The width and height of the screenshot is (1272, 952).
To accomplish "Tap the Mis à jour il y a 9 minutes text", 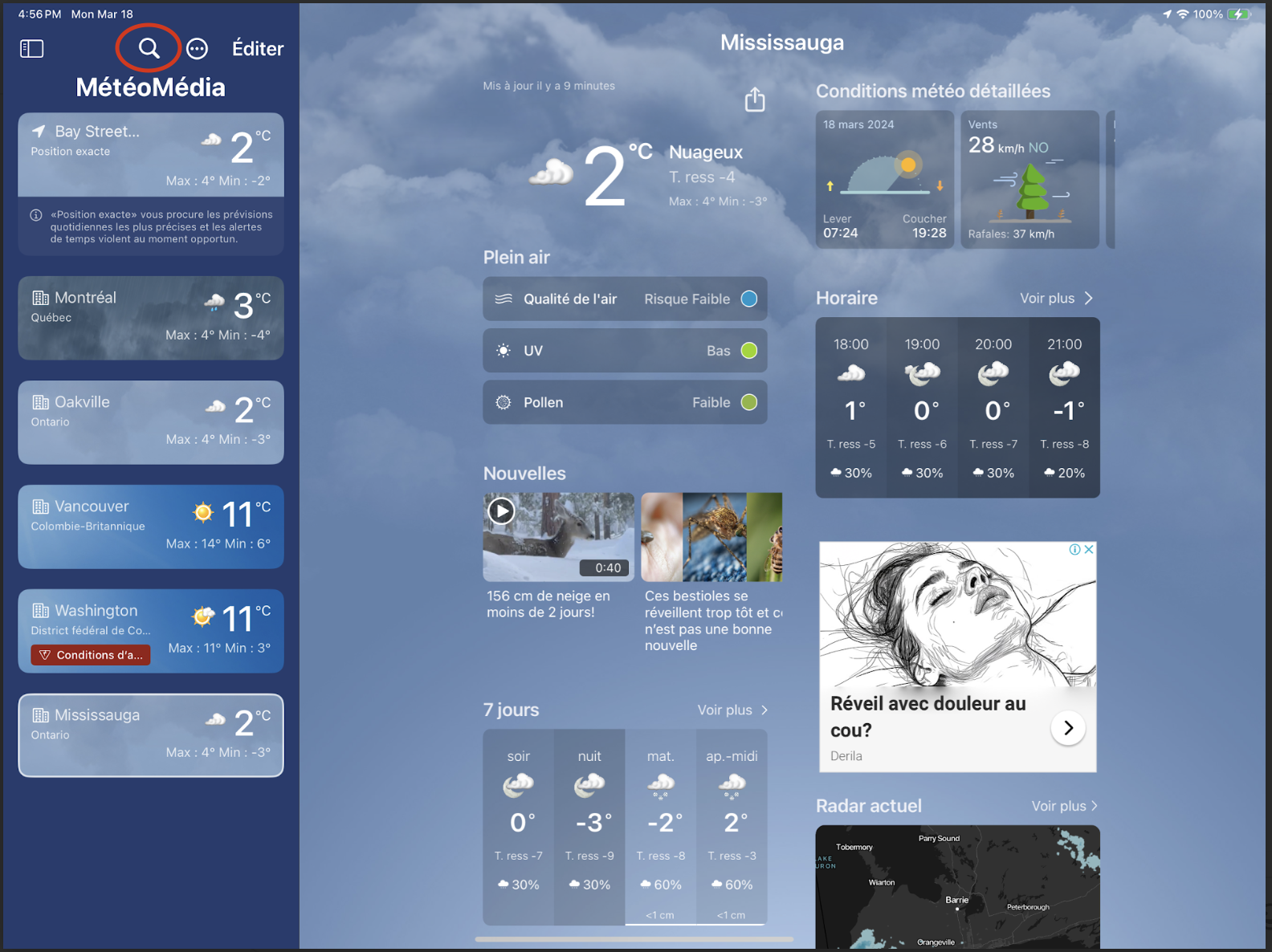I will (549, 86).
